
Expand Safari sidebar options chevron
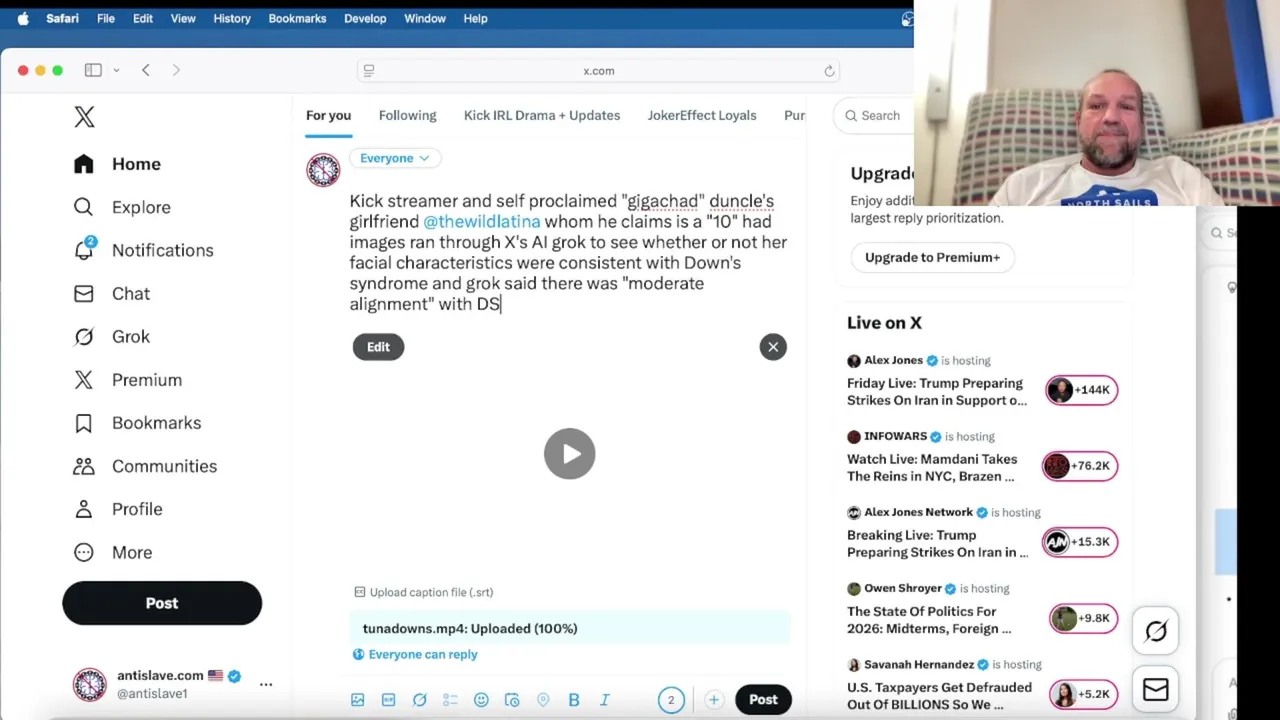116,70
